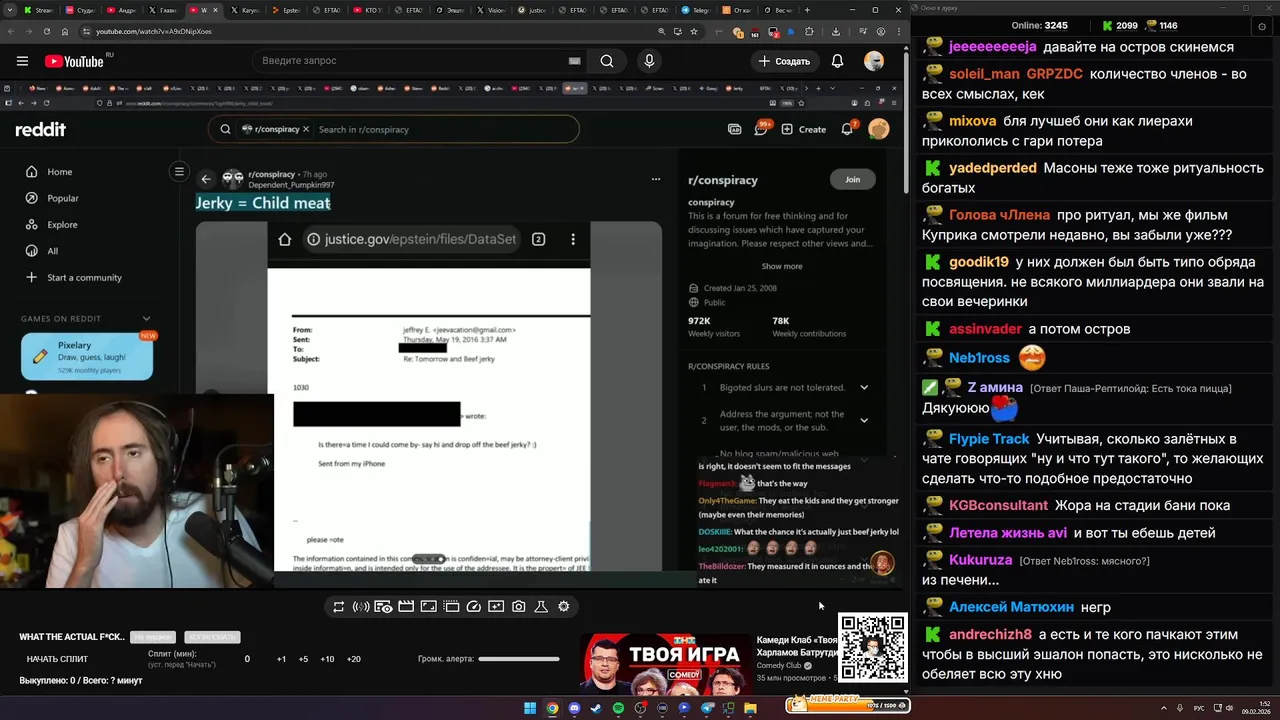
Task: Open the Comedy Club channel link
Action: (779, 665)
